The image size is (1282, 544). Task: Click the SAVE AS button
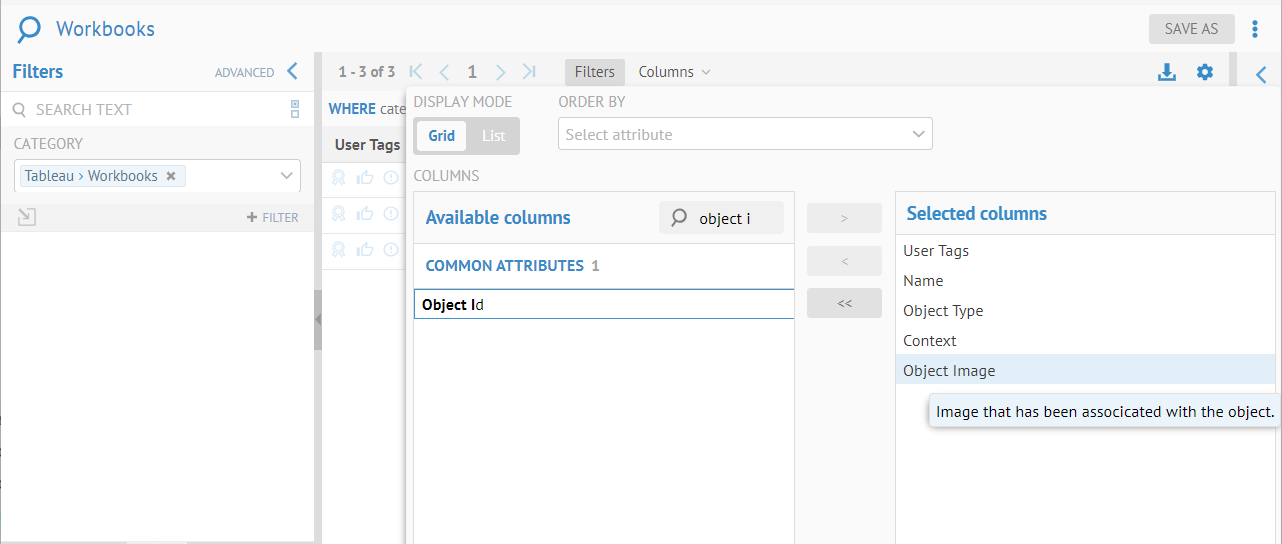[1191, 29]
